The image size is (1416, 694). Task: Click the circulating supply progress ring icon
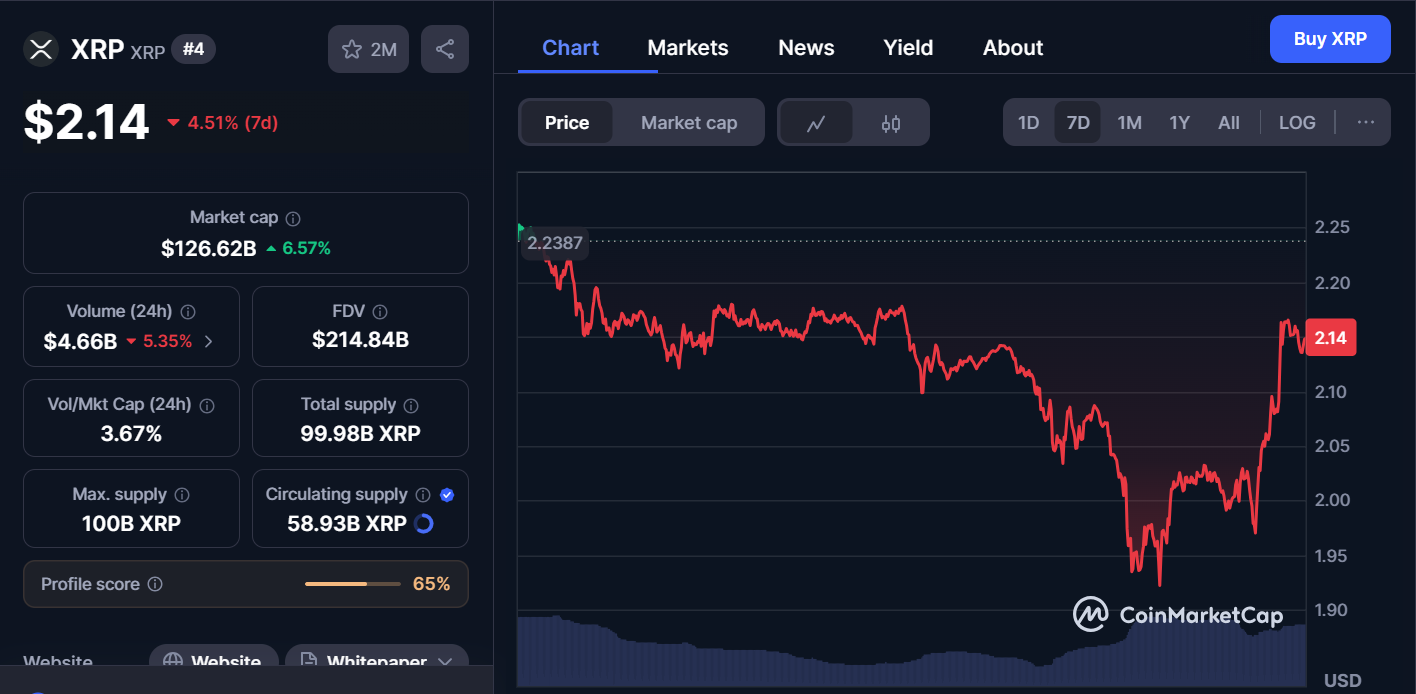click(423, 523)
